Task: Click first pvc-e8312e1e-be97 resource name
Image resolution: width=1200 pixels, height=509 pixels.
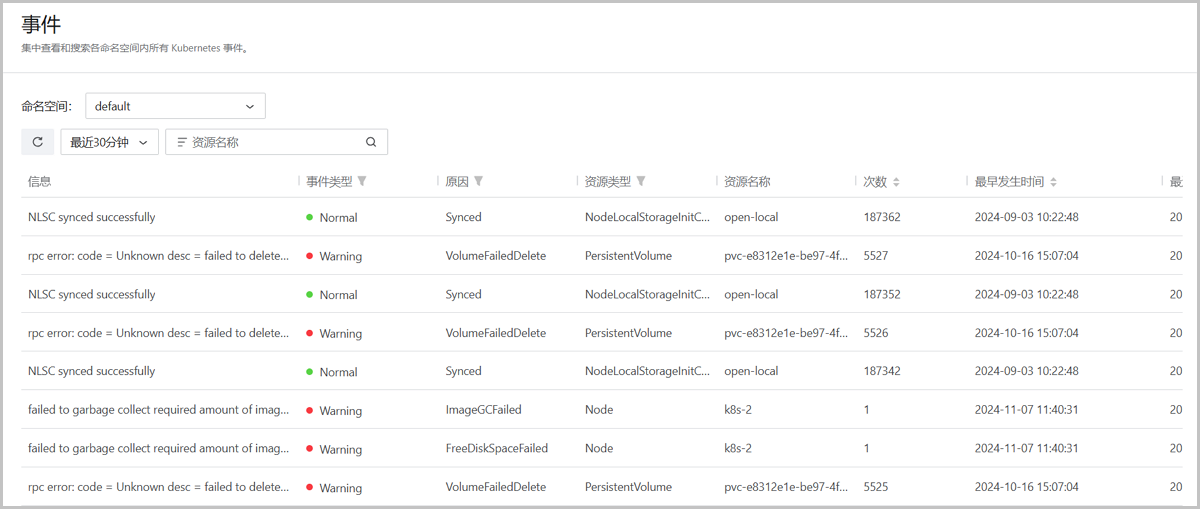Action: pos(786,256)
